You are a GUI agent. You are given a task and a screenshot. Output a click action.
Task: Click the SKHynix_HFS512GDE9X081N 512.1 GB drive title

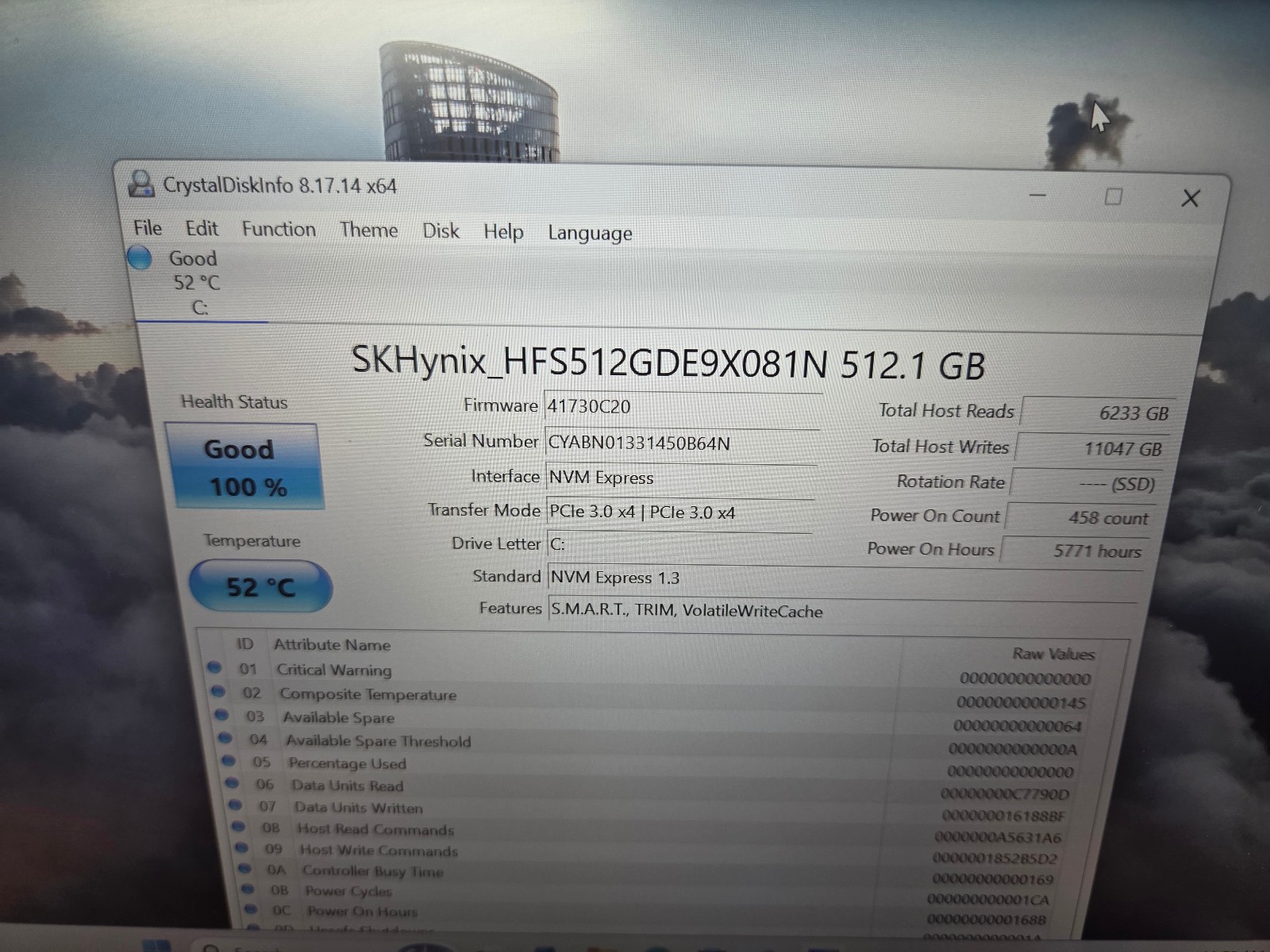pyautogui.click(x=668, y=363)
